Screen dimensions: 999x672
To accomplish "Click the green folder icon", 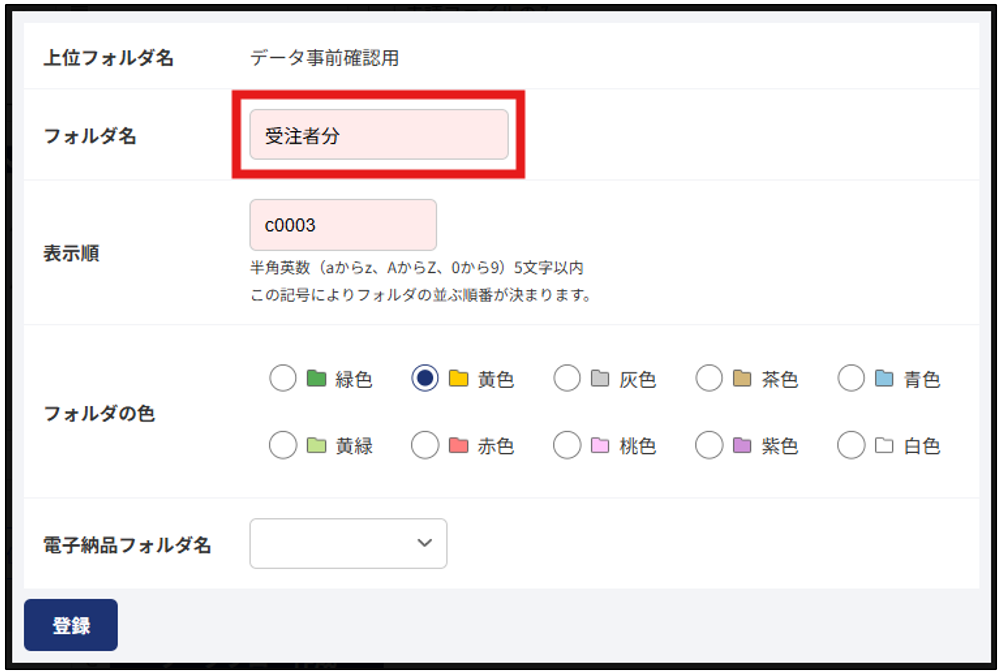I will pyautogui.click(x=317, y=378).
